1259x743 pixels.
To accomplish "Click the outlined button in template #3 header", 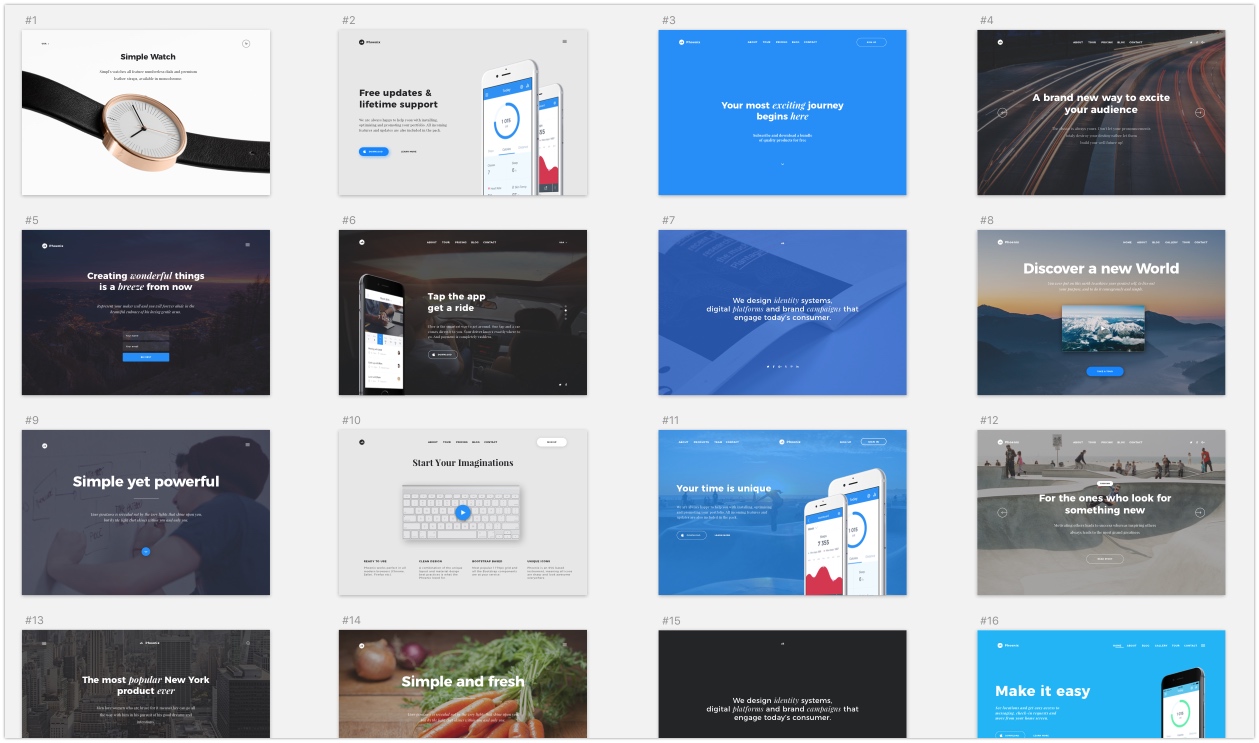I will click(x=871, y=42).
